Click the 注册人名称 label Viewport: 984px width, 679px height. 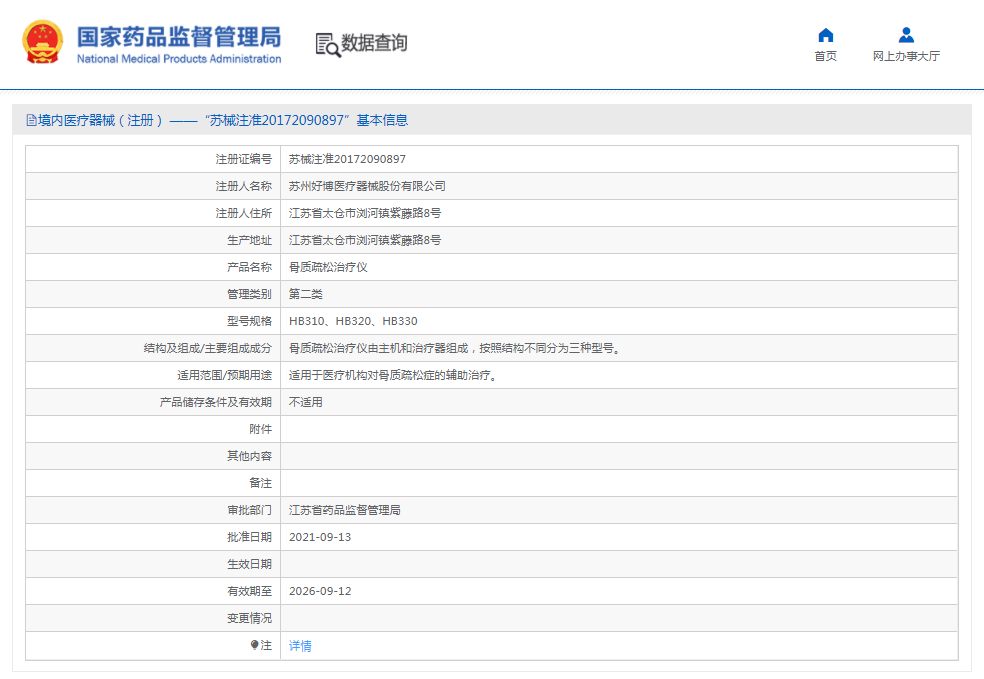pos(243,186)
